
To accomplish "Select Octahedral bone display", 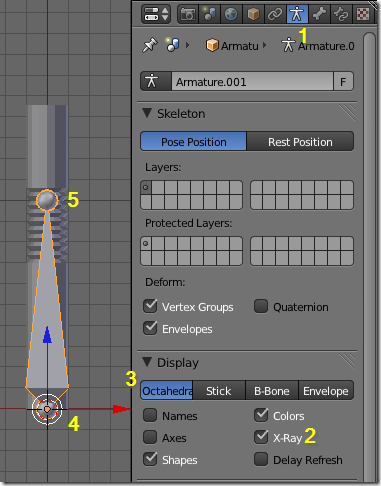I will click(x=167, y=391).
